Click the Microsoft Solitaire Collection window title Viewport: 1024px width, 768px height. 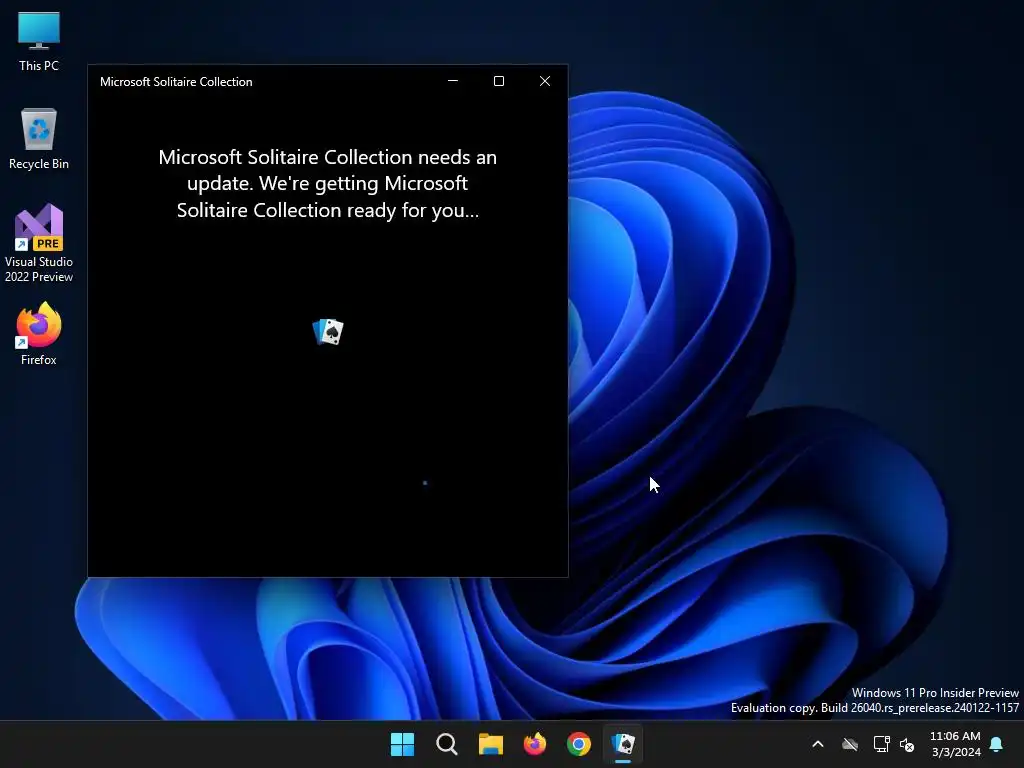tap(176, 82)
